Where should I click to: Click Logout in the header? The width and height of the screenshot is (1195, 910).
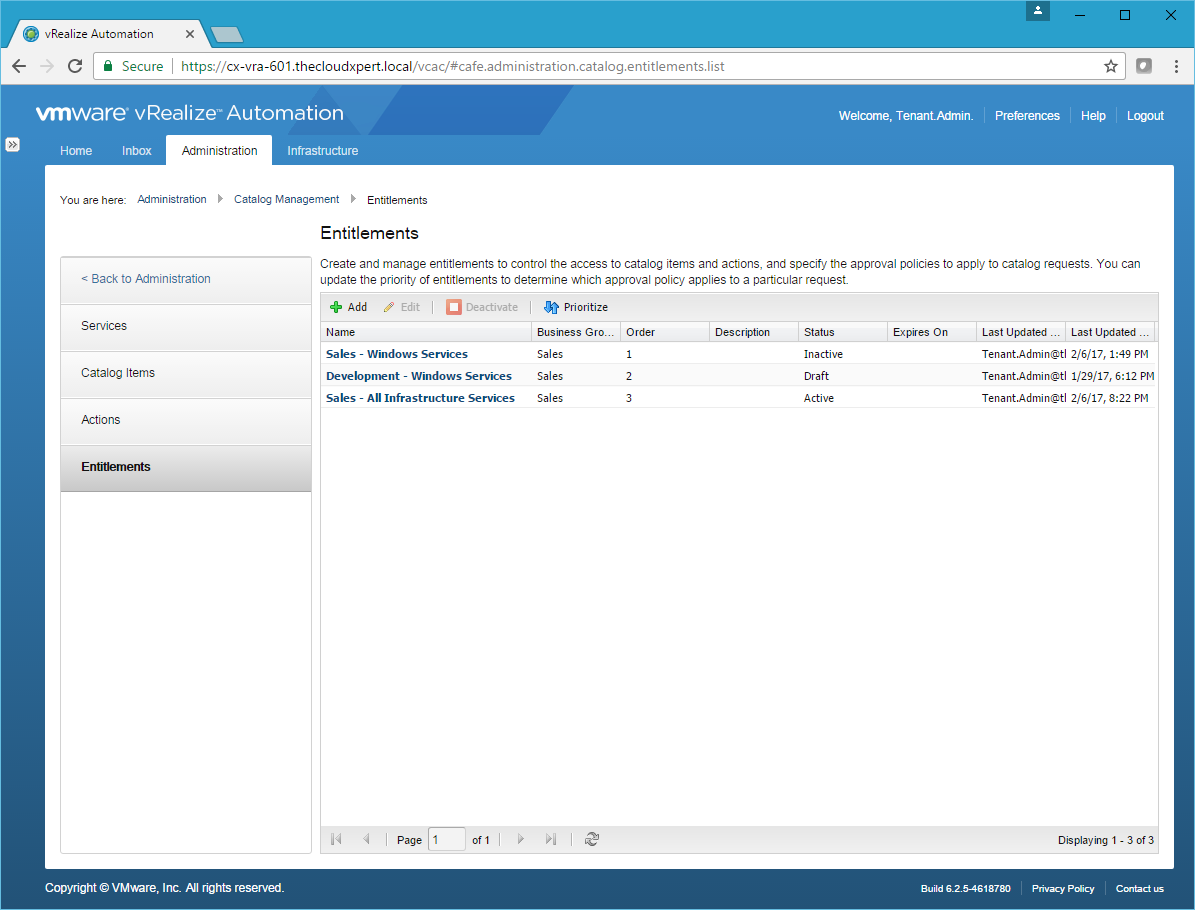tap(1145, 116)
